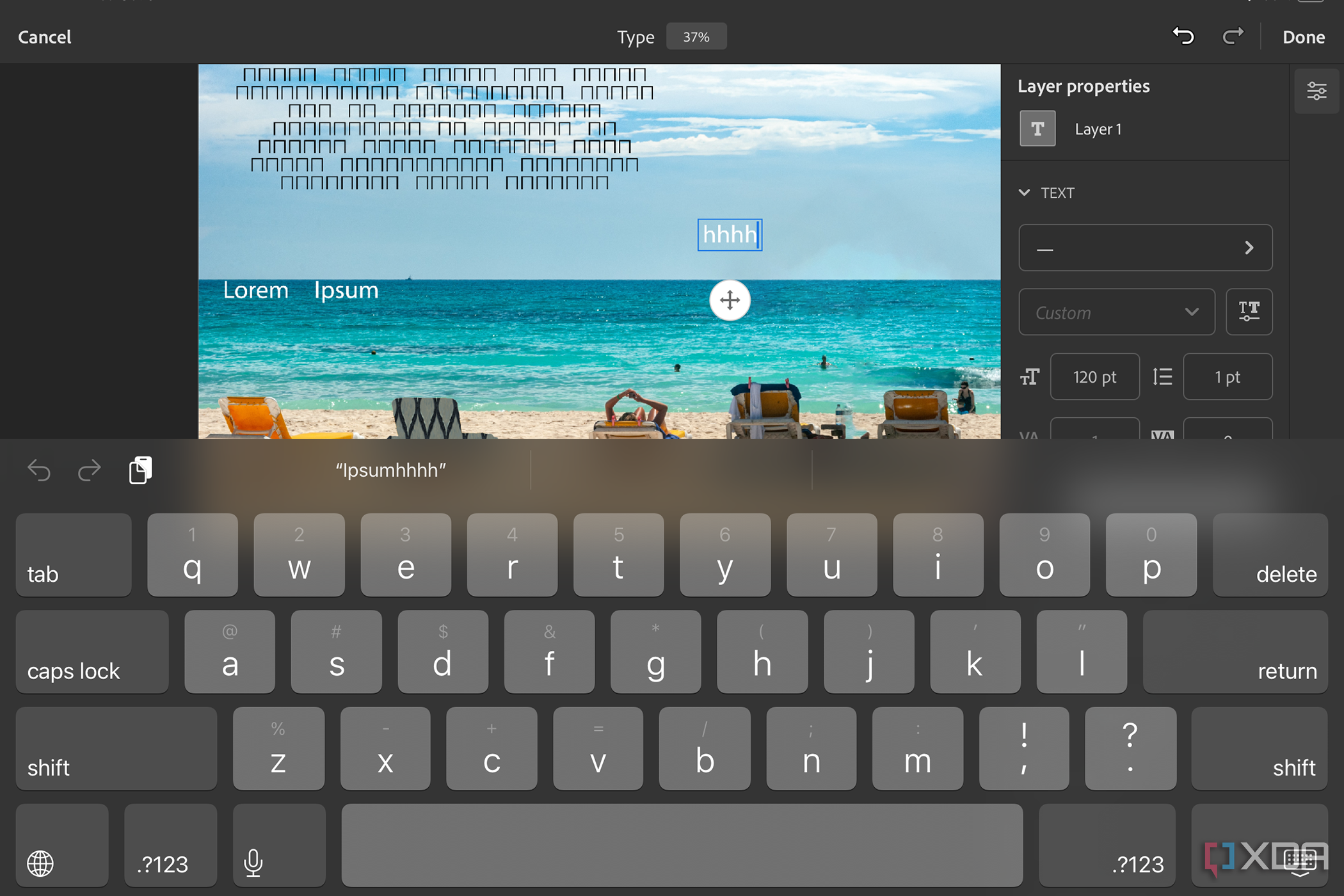This screenshot has height=896, width=1344.
Task: Click the clipboard paste icon
Action: [141, 469]
